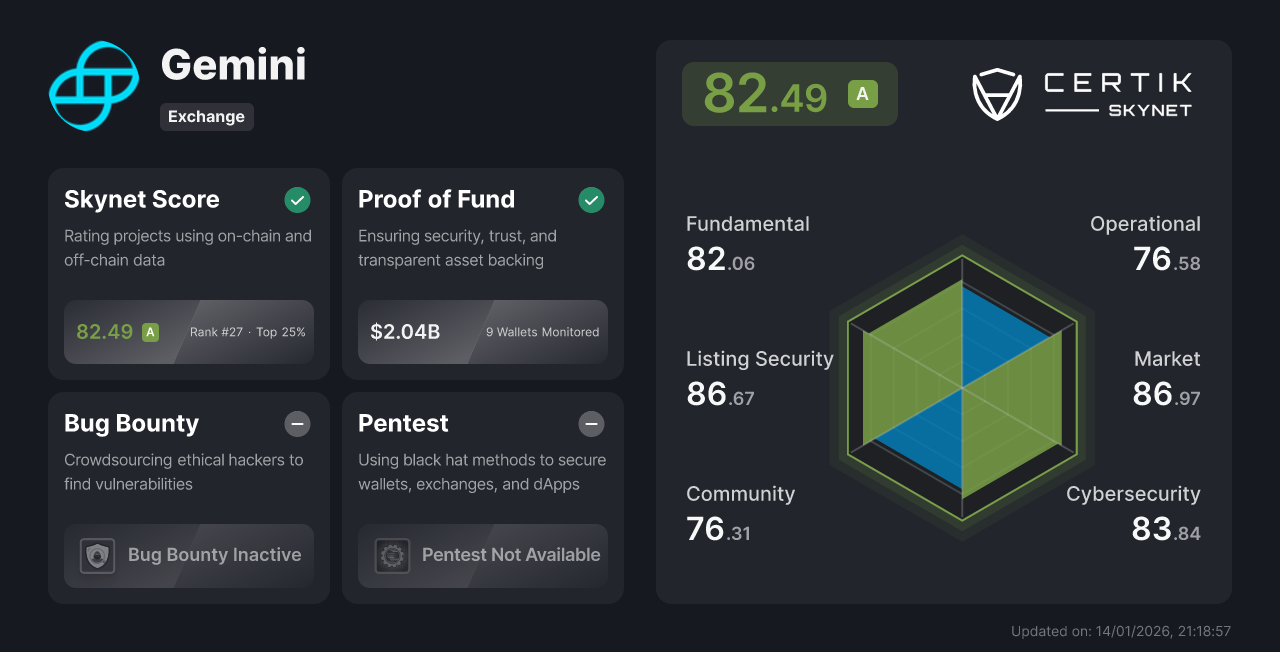This screenshot has height=652, width=1280.
Task: Click the 9 Wallets Monitored link
Action: coord(542,332)
